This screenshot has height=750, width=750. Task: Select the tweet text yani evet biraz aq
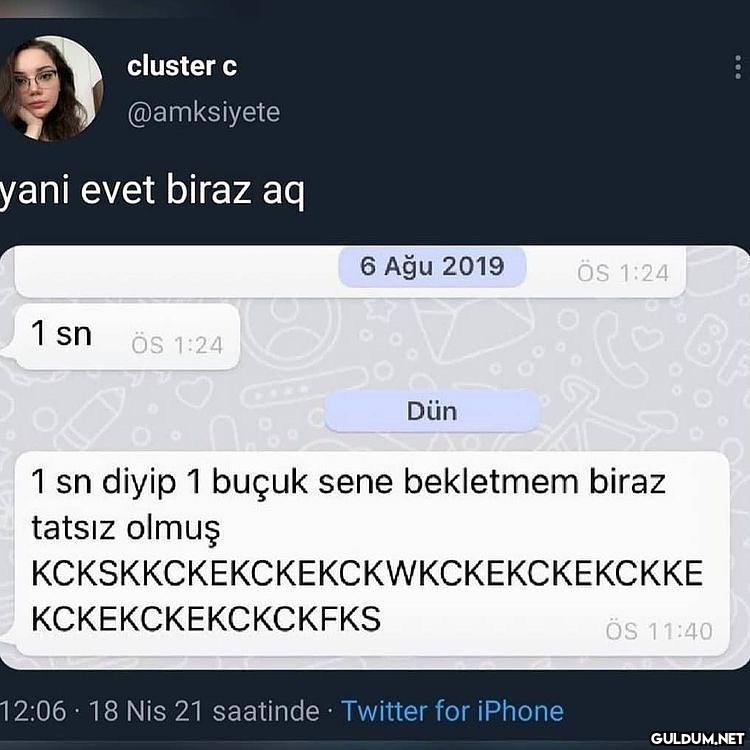152,190
